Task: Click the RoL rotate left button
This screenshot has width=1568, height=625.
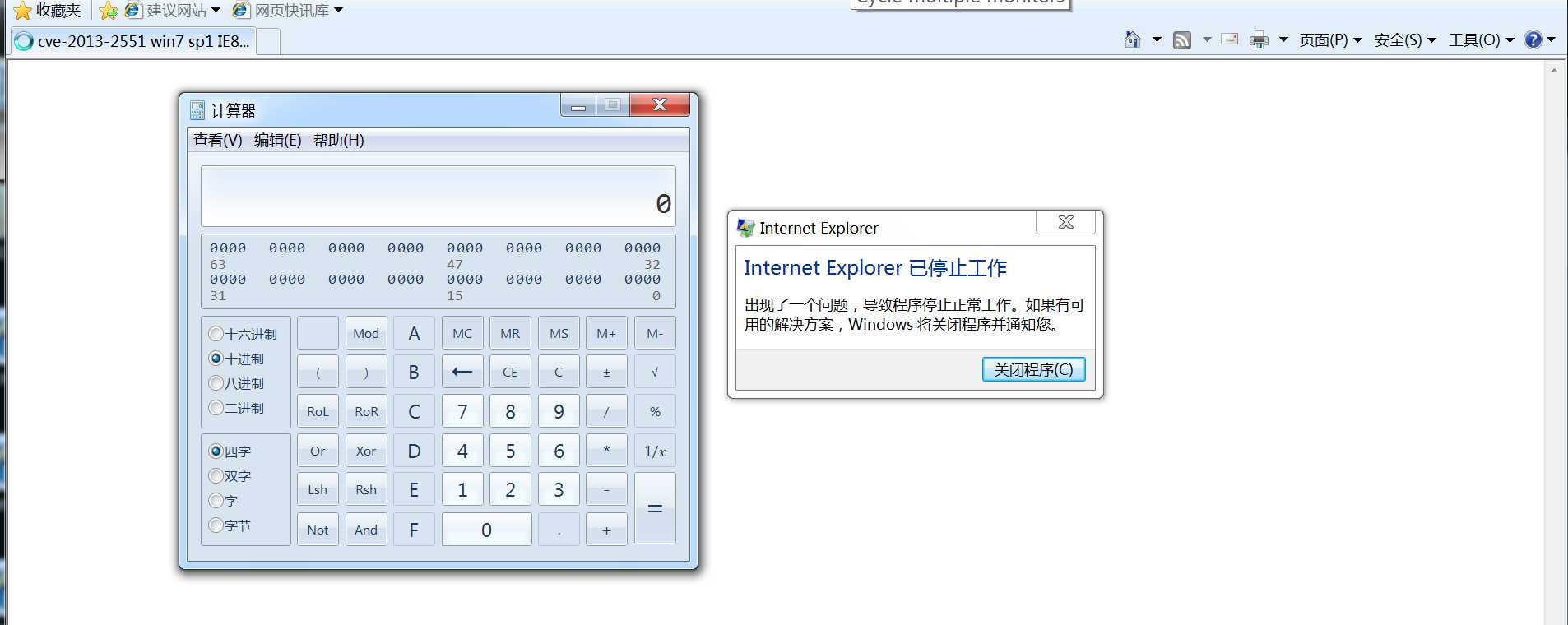Action: [x=318, y=411]
